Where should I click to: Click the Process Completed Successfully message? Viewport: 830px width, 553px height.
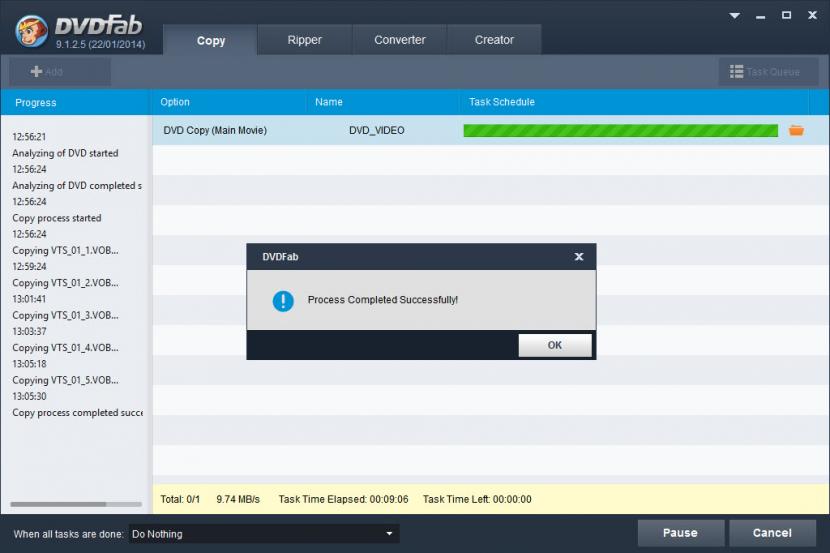(x=383, y=300)
